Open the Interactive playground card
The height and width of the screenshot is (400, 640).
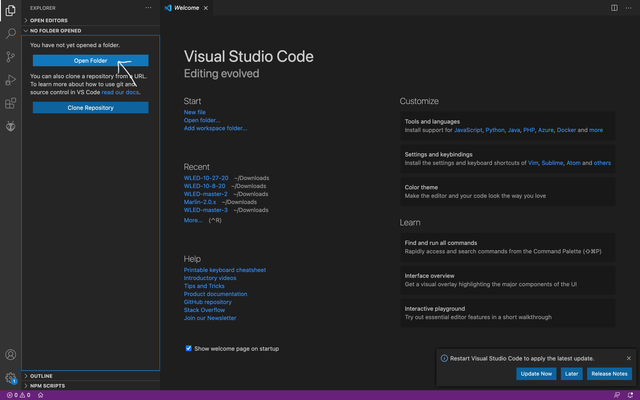[x=508, y=313]
